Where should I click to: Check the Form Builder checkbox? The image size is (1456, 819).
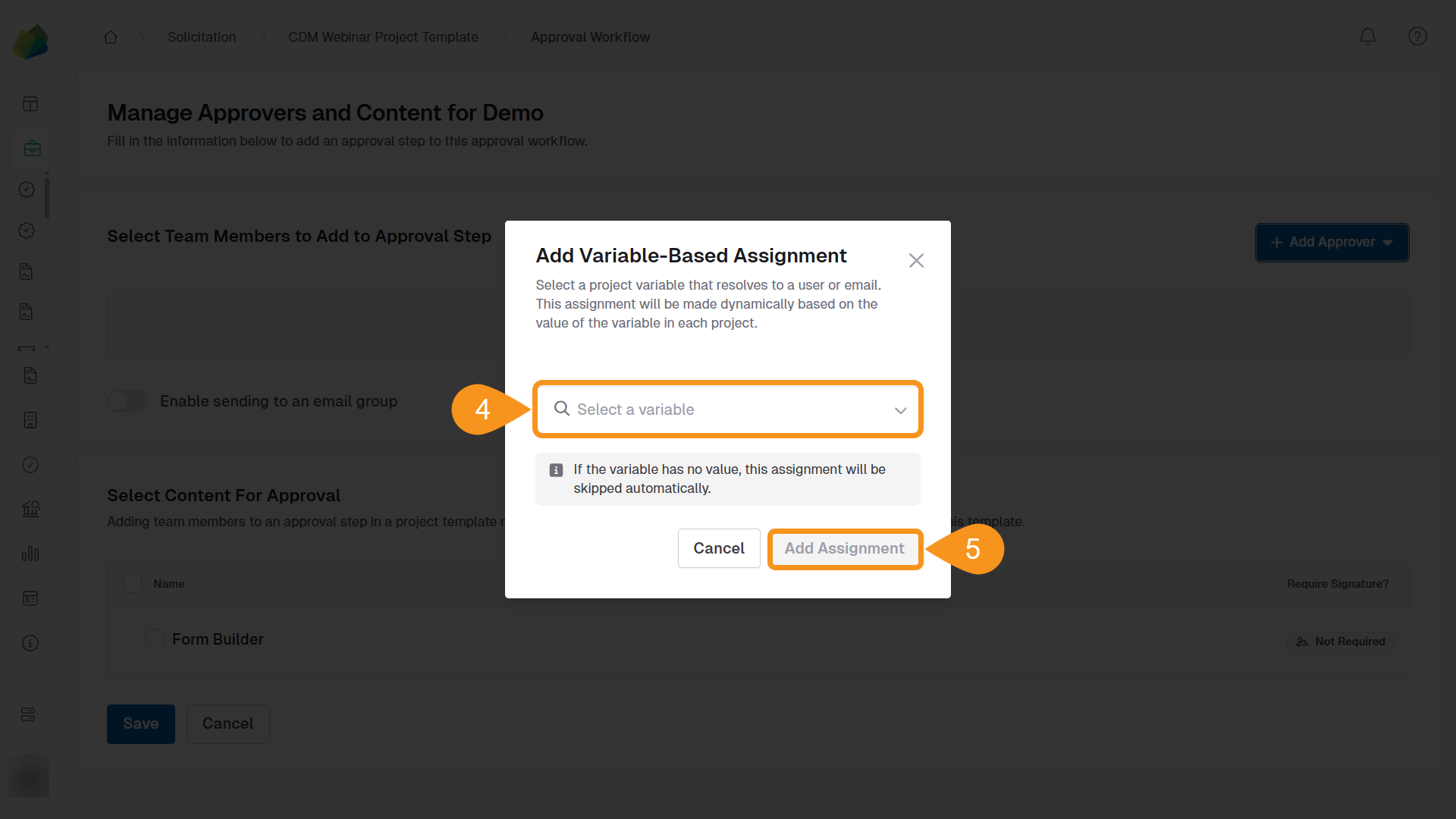click(155, 639)
